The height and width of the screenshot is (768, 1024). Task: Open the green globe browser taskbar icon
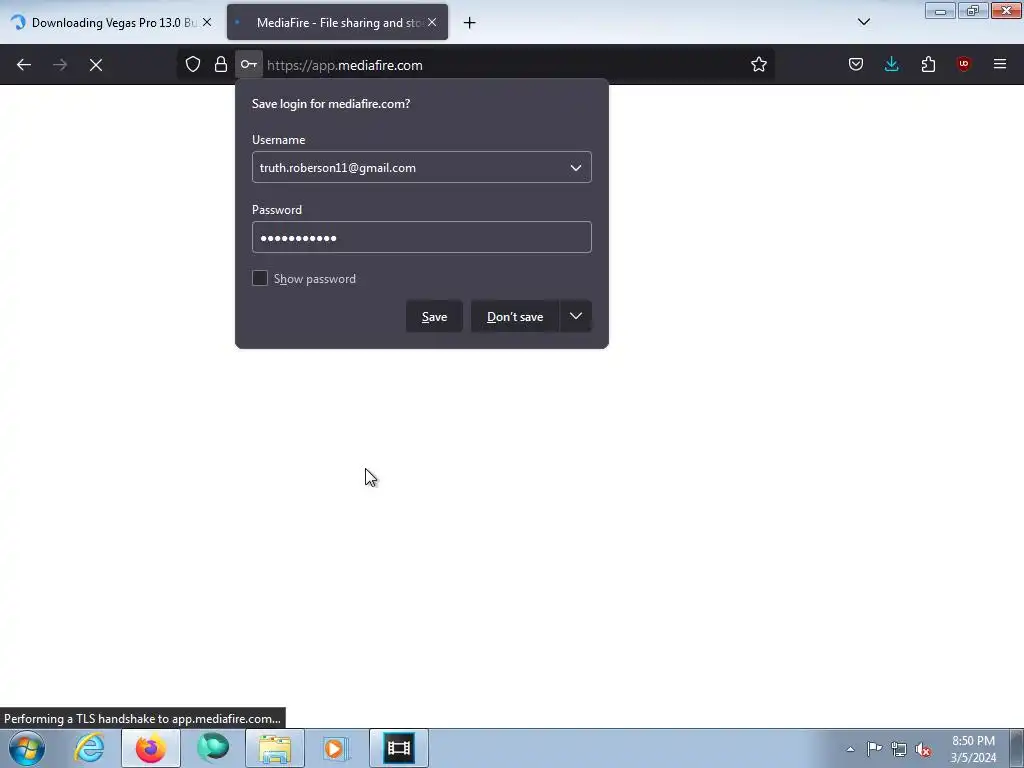pos(213,748)
